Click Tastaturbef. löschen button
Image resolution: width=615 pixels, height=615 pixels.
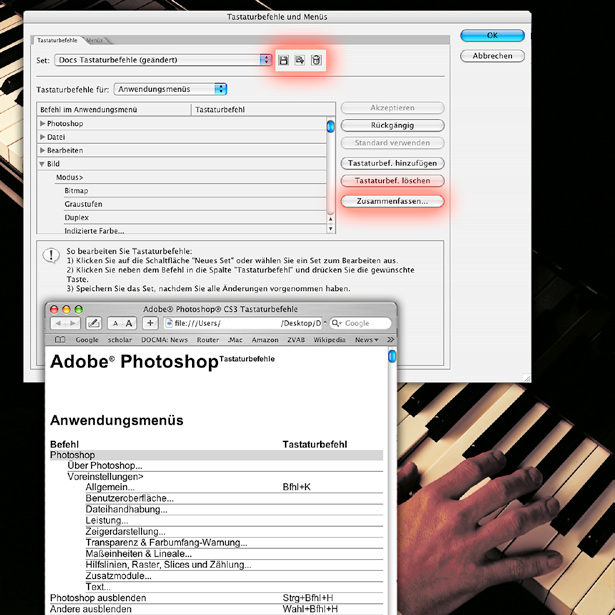pos(392,180)
